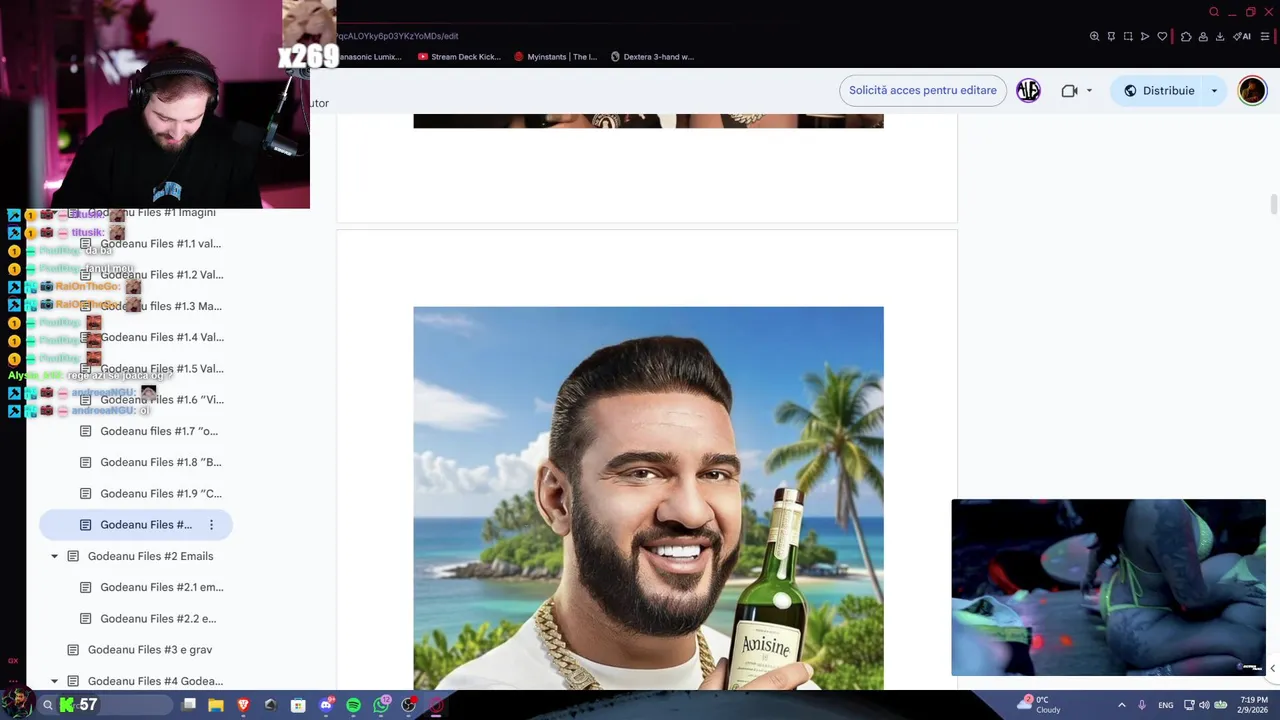Collapse the Godeanu Files #4 section
Viewport: 1280px width, 720px height.
54,681
